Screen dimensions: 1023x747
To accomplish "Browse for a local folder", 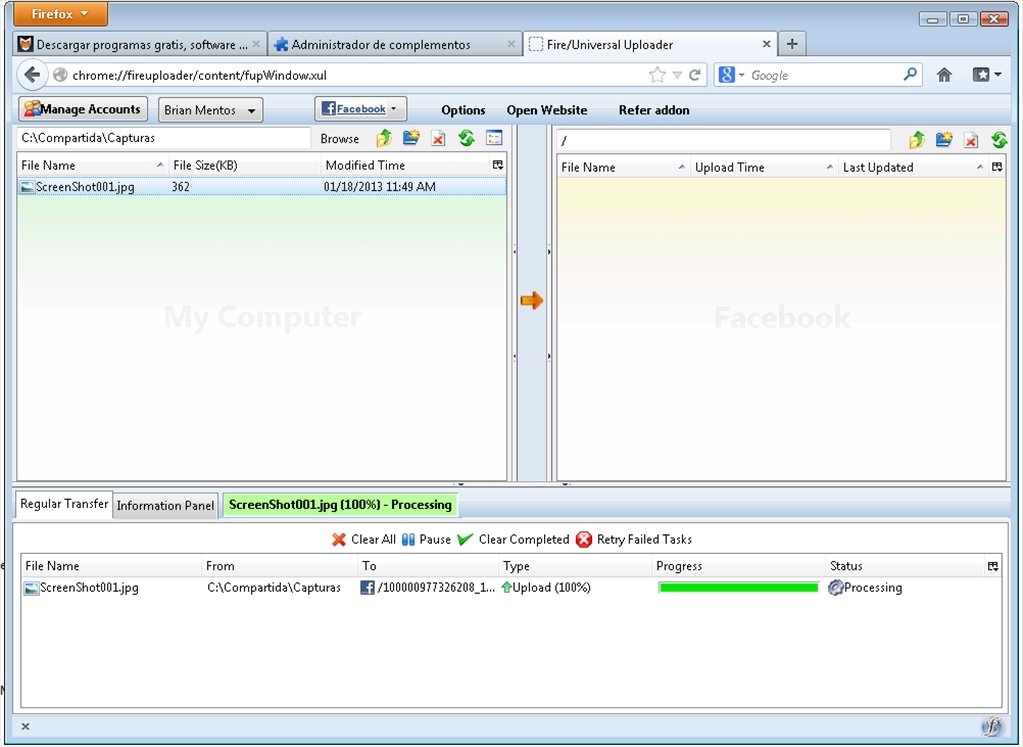I will [x=339, y=138].
